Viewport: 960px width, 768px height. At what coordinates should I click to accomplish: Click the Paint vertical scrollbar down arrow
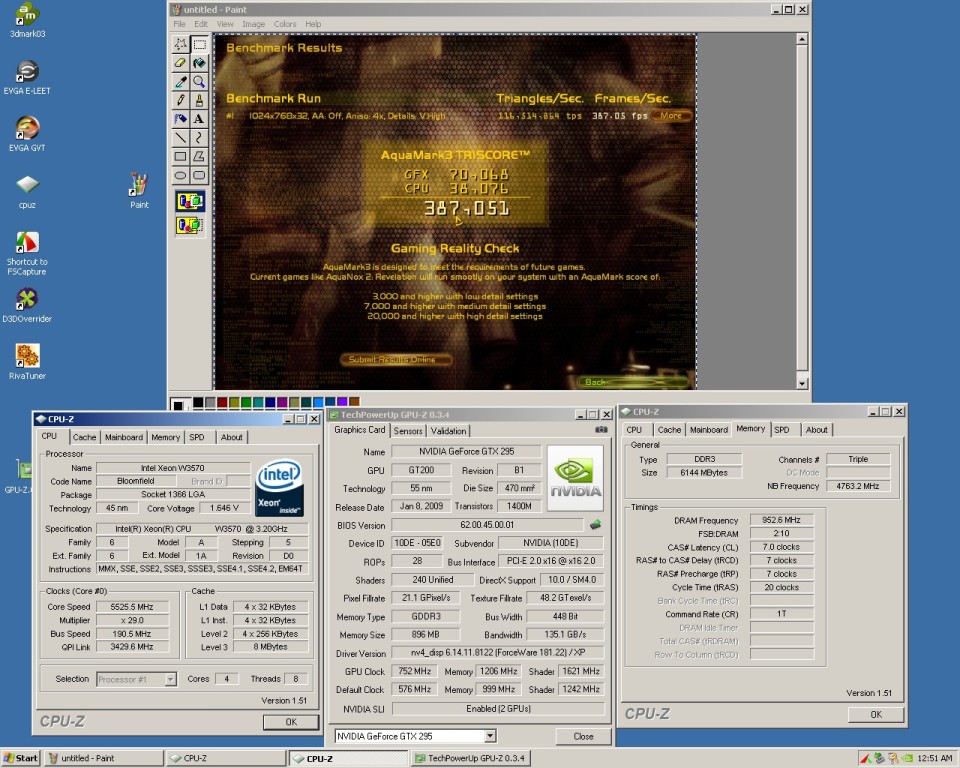click(802, 383)
